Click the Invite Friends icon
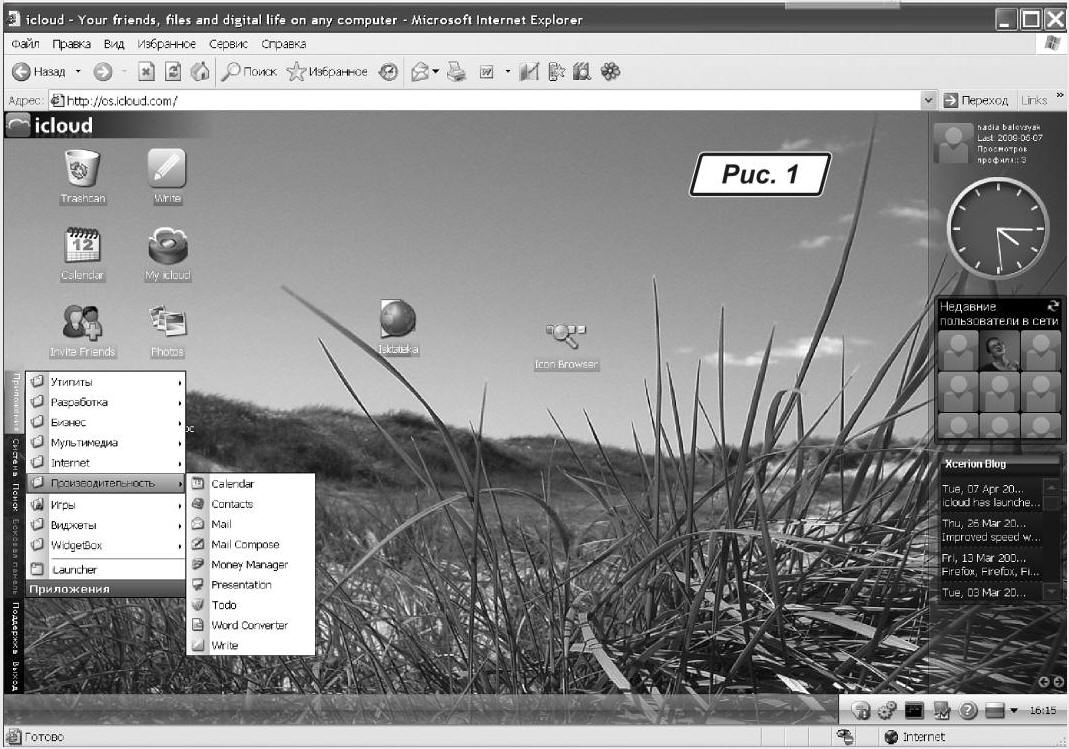The width and height of the screenshot is (1069, 749). [x=81, y=323]
